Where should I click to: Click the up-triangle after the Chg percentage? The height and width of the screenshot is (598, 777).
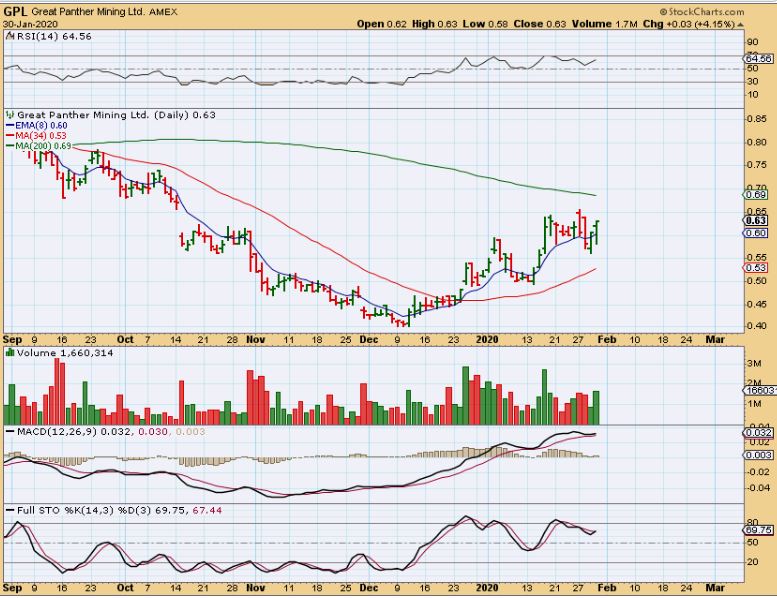click(740, 24)
